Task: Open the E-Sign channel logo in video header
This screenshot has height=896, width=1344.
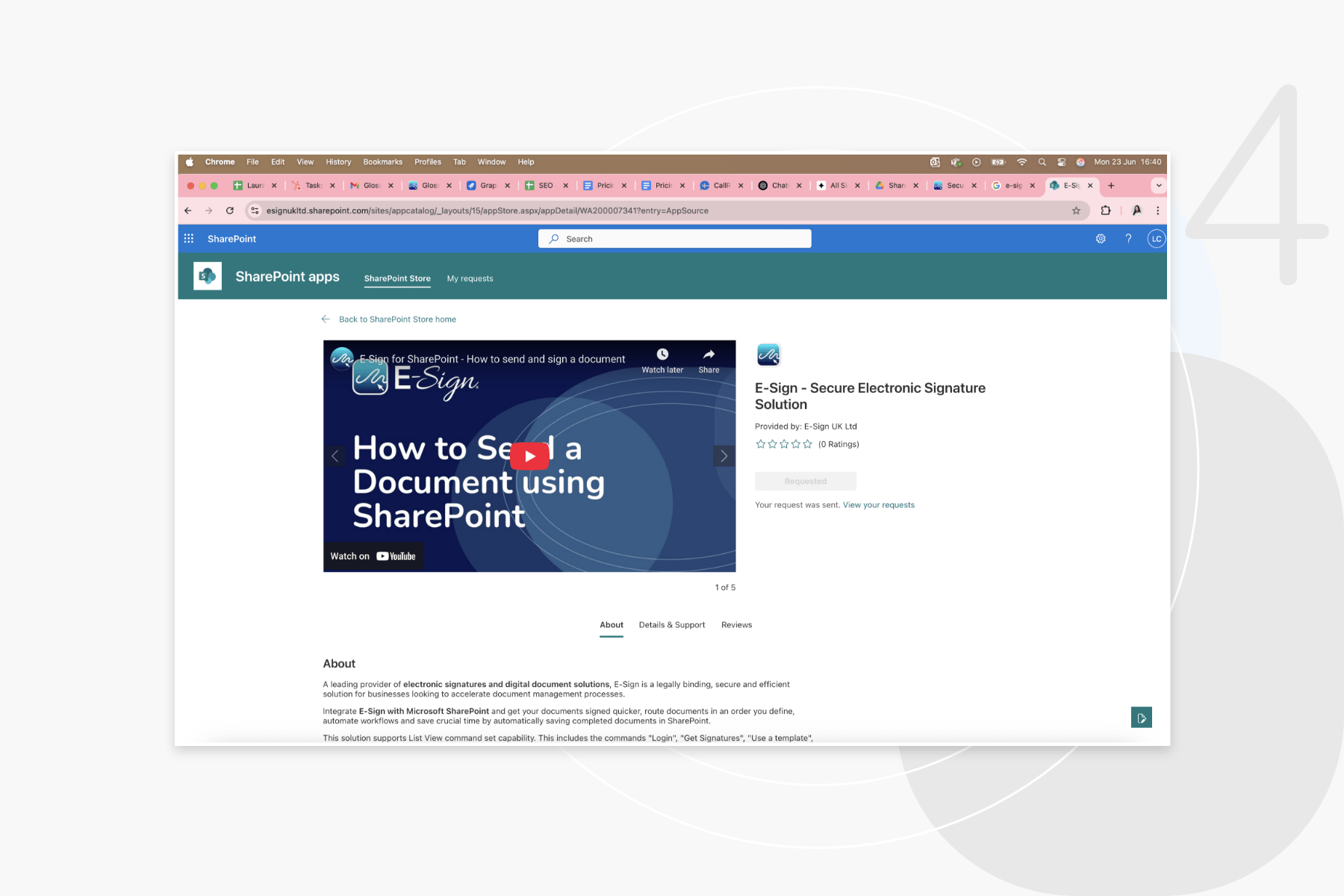Action: click(x=342, y=358)
